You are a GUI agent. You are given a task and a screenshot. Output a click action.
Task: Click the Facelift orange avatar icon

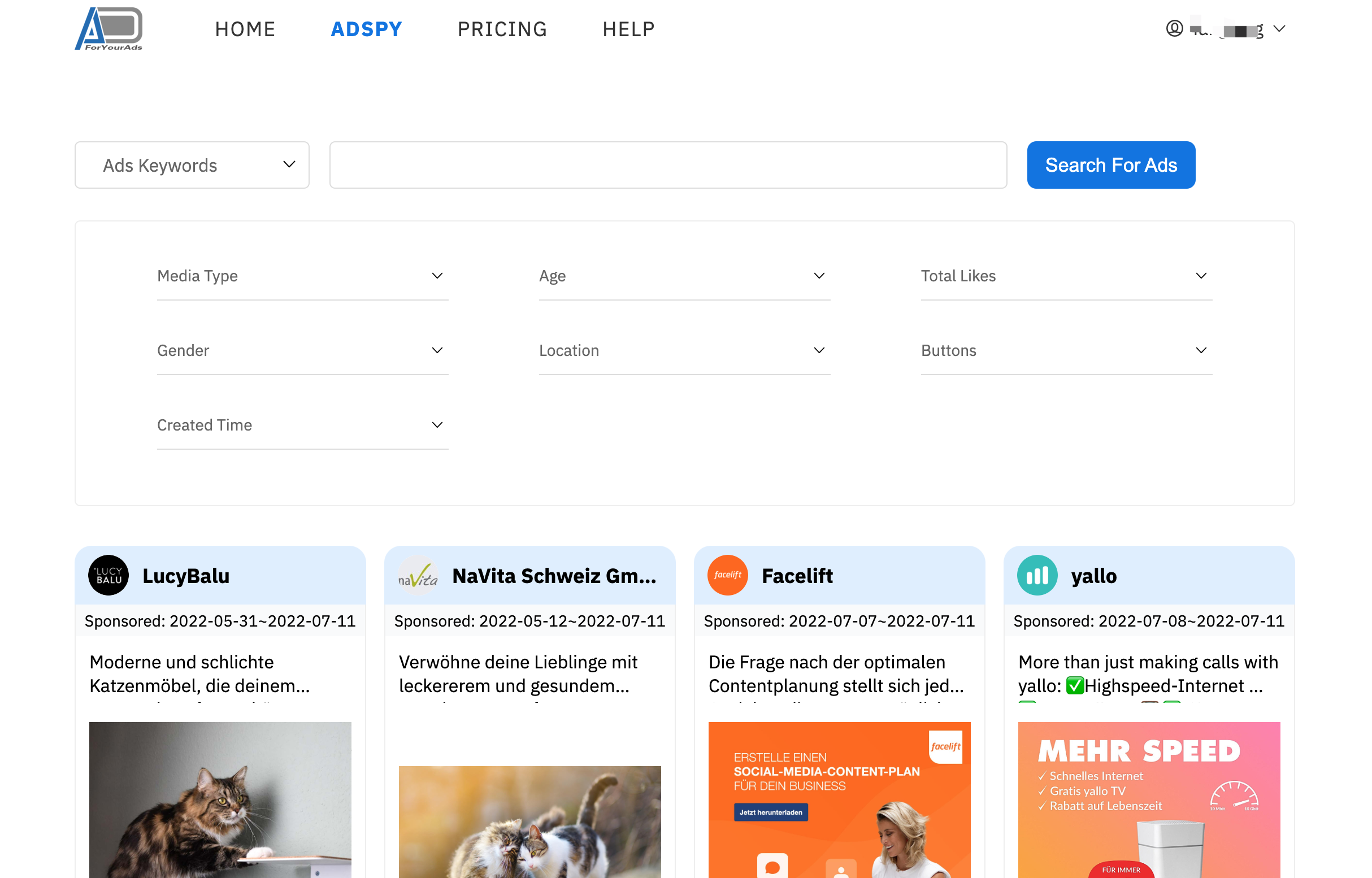pos(728,575)
